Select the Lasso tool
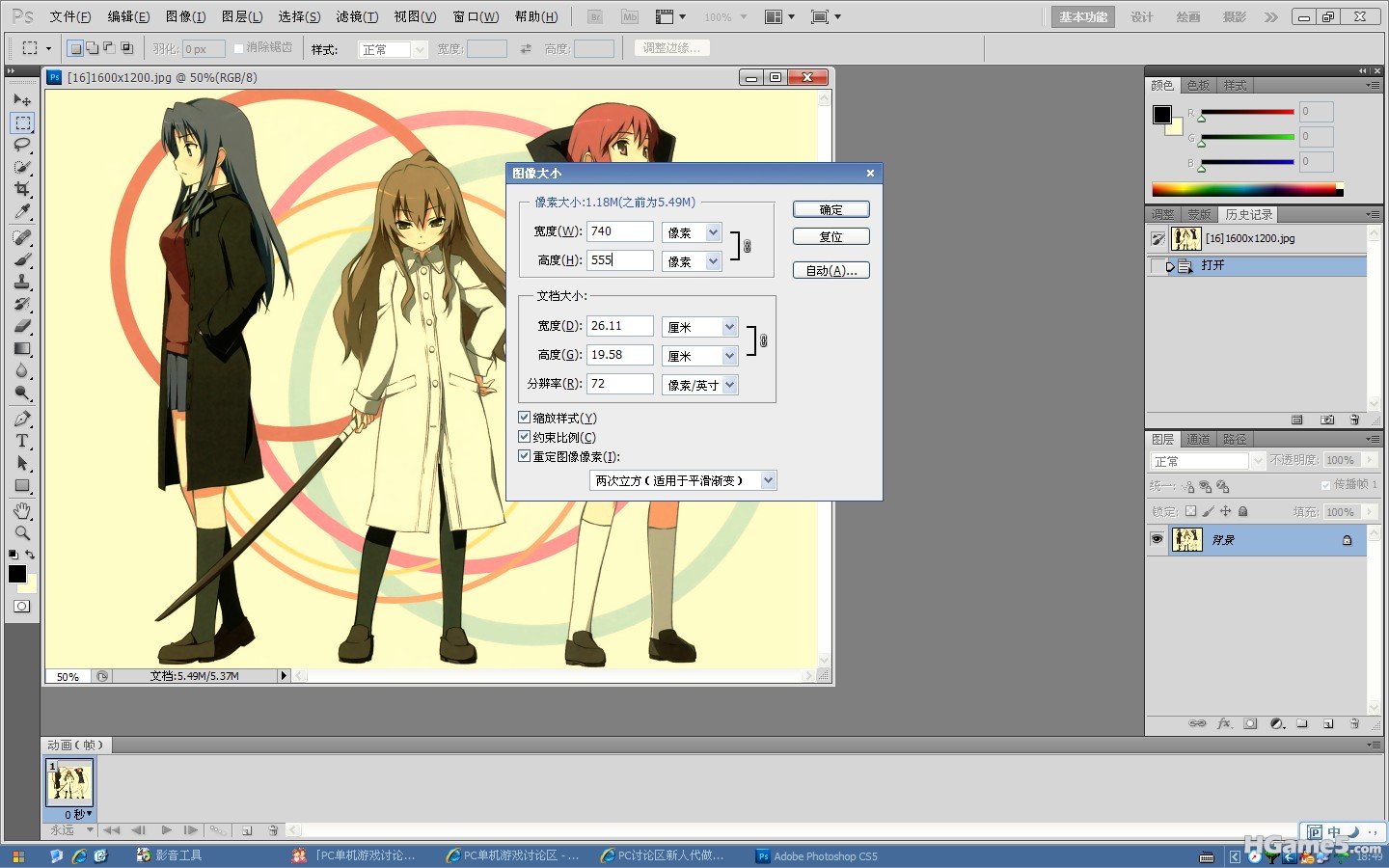This screenshot has width=1389, height=868. pos(22,145)
